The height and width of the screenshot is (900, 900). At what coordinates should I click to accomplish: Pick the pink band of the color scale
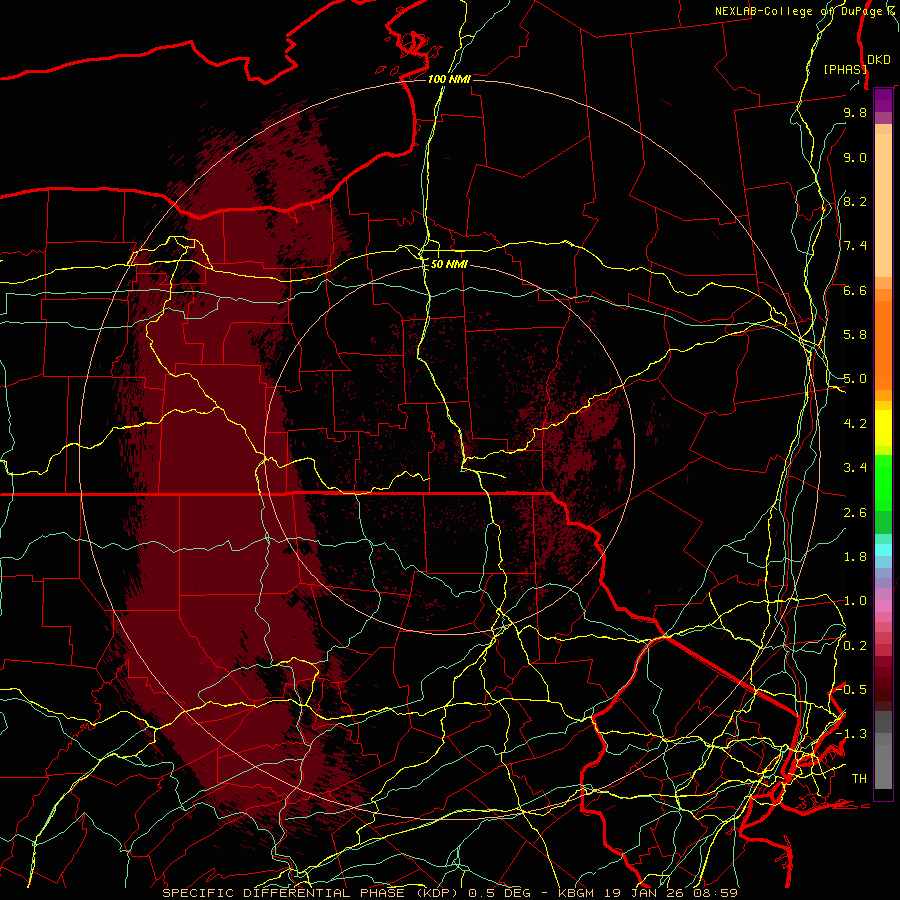click(x=883, y=606)
